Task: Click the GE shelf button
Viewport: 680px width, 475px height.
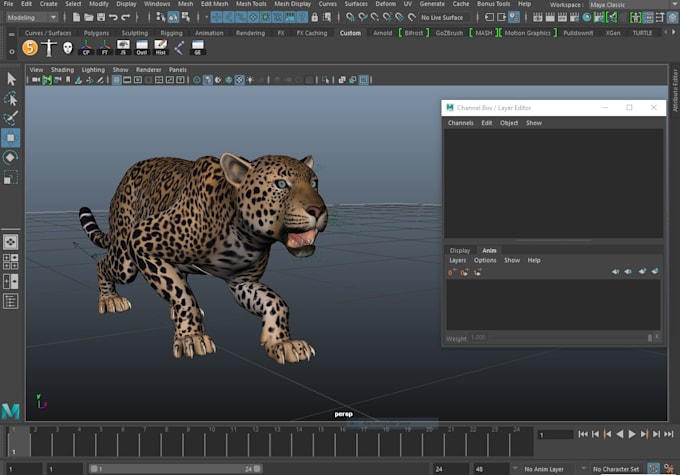Action: point(198,47)
